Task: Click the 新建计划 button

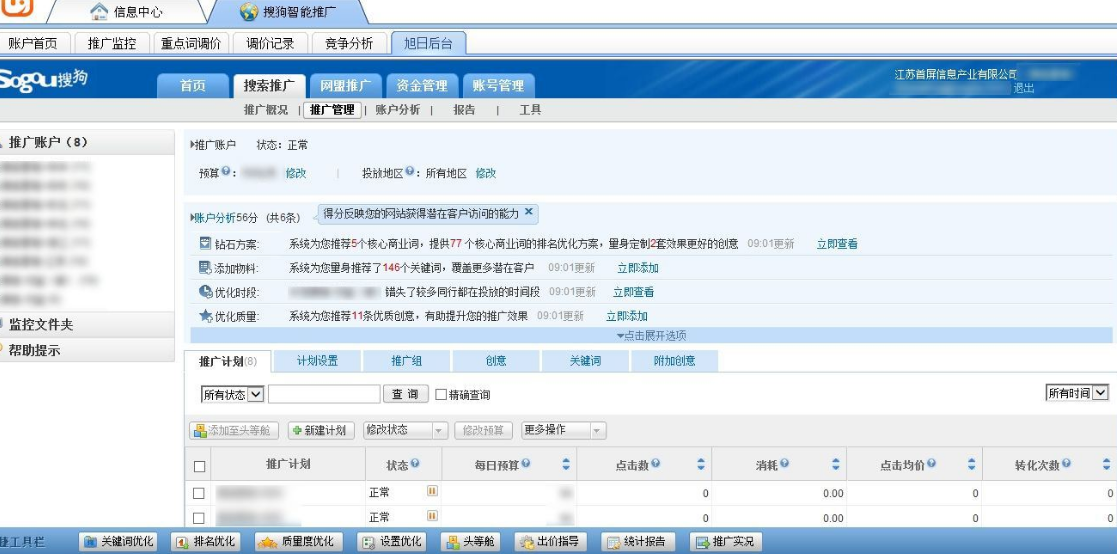Action: click(x=321, y=431)
